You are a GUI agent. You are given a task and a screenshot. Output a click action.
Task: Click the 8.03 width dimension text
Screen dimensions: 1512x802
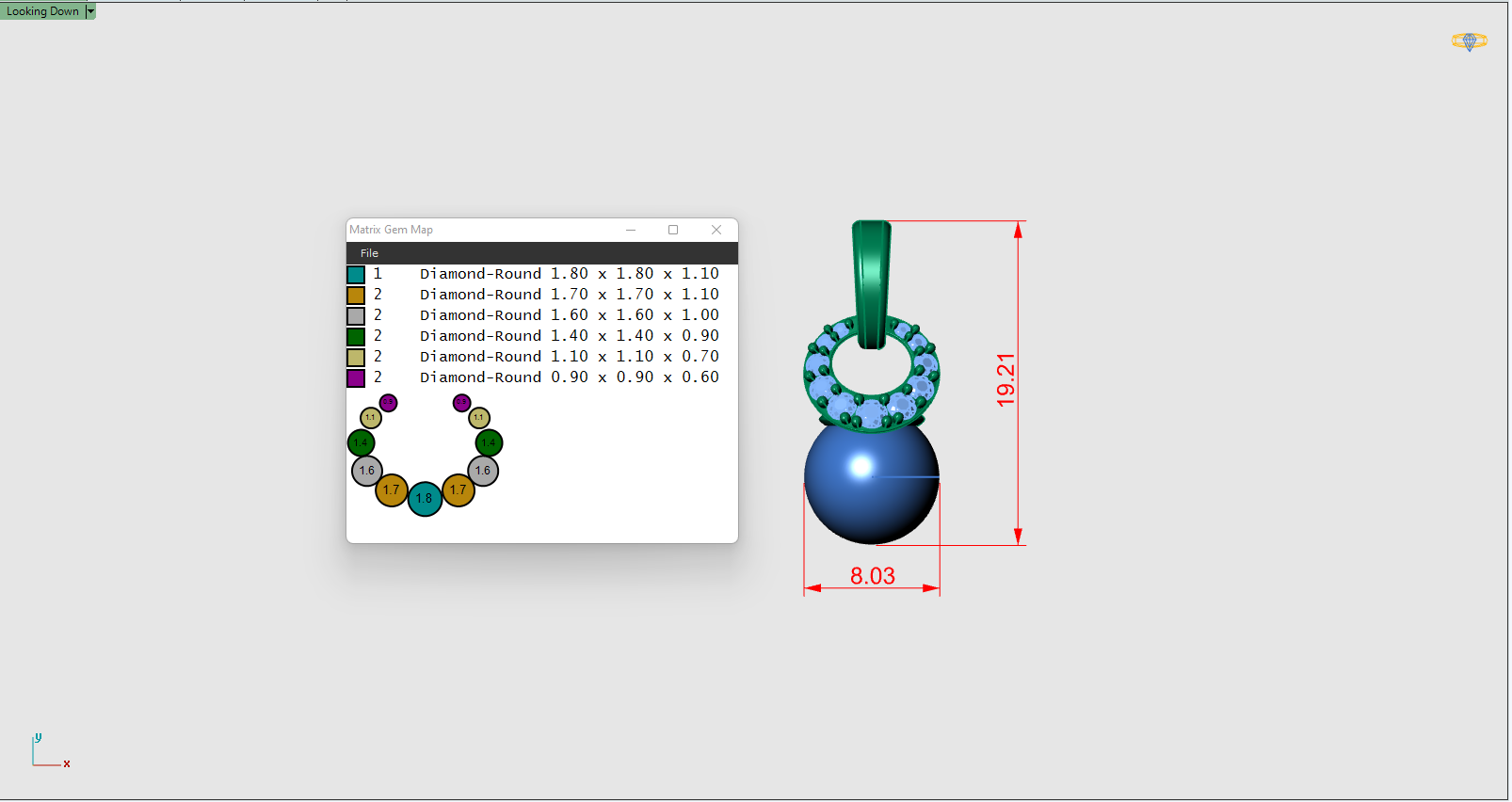pos(872,576)
